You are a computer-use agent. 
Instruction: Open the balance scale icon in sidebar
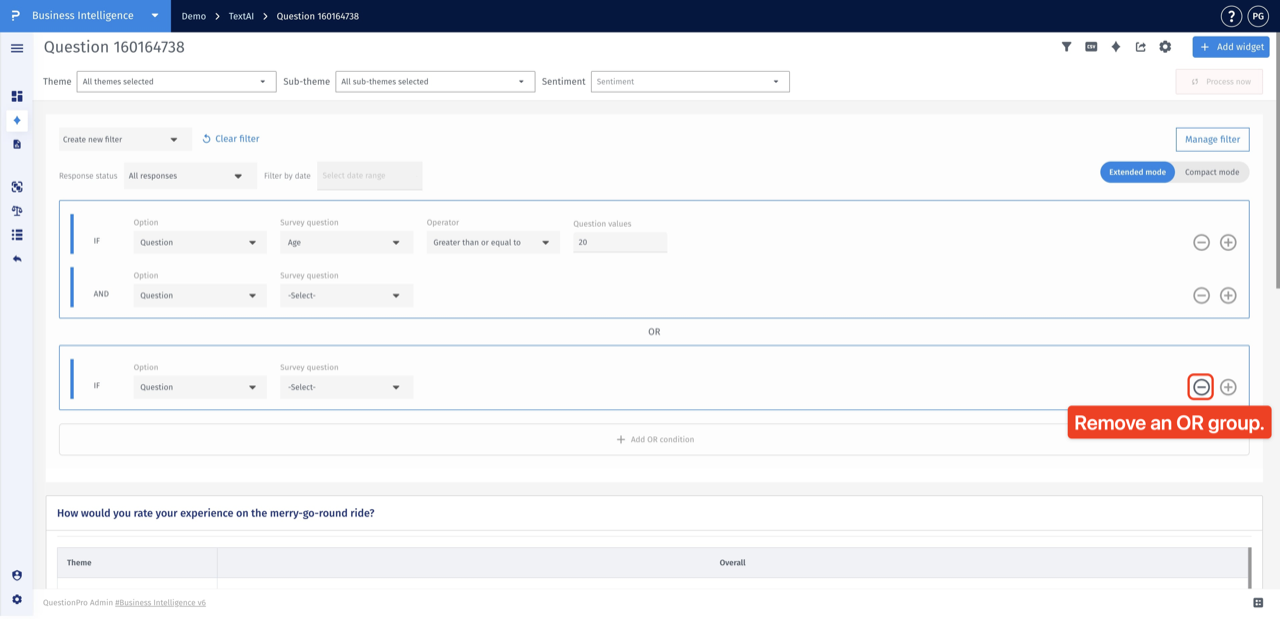[x=17, y=211]
